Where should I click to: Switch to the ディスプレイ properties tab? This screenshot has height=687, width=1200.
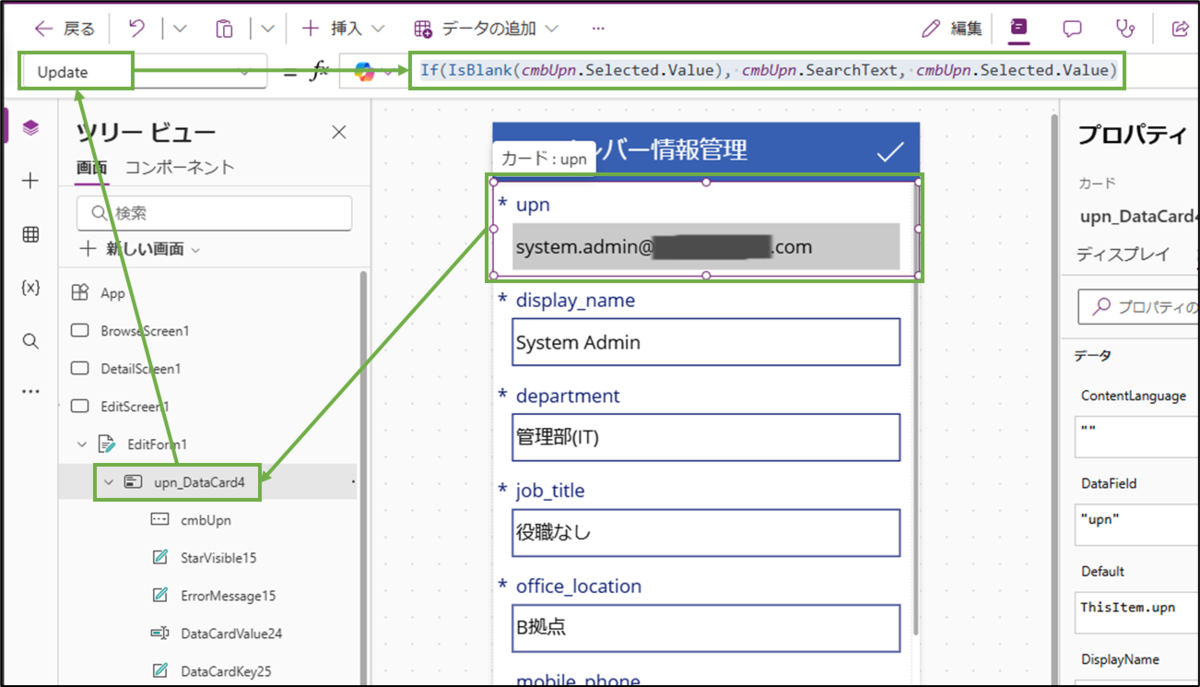[1123, 254]
